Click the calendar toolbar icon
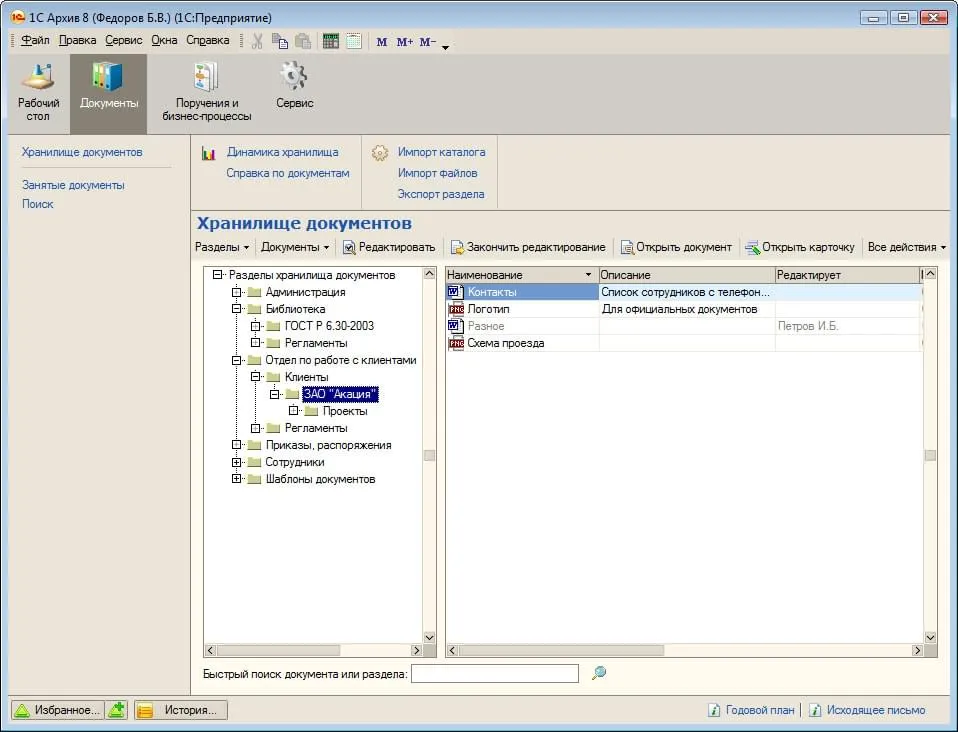Image resolution: width=958 pixels, height=732 pixels. coord(354,41)
